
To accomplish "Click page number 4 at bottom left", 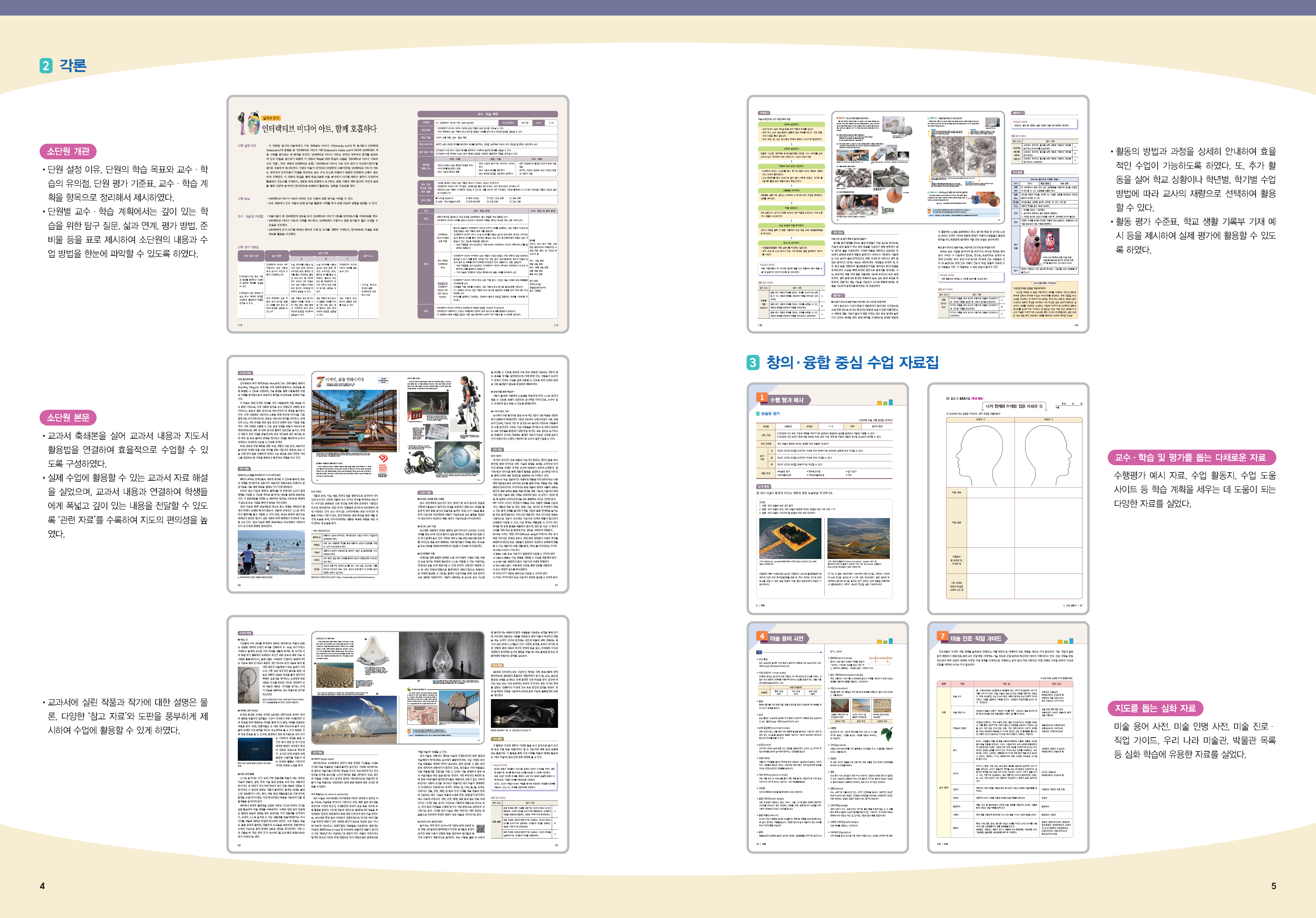I will pyautogui.click(x=42, y=886).
